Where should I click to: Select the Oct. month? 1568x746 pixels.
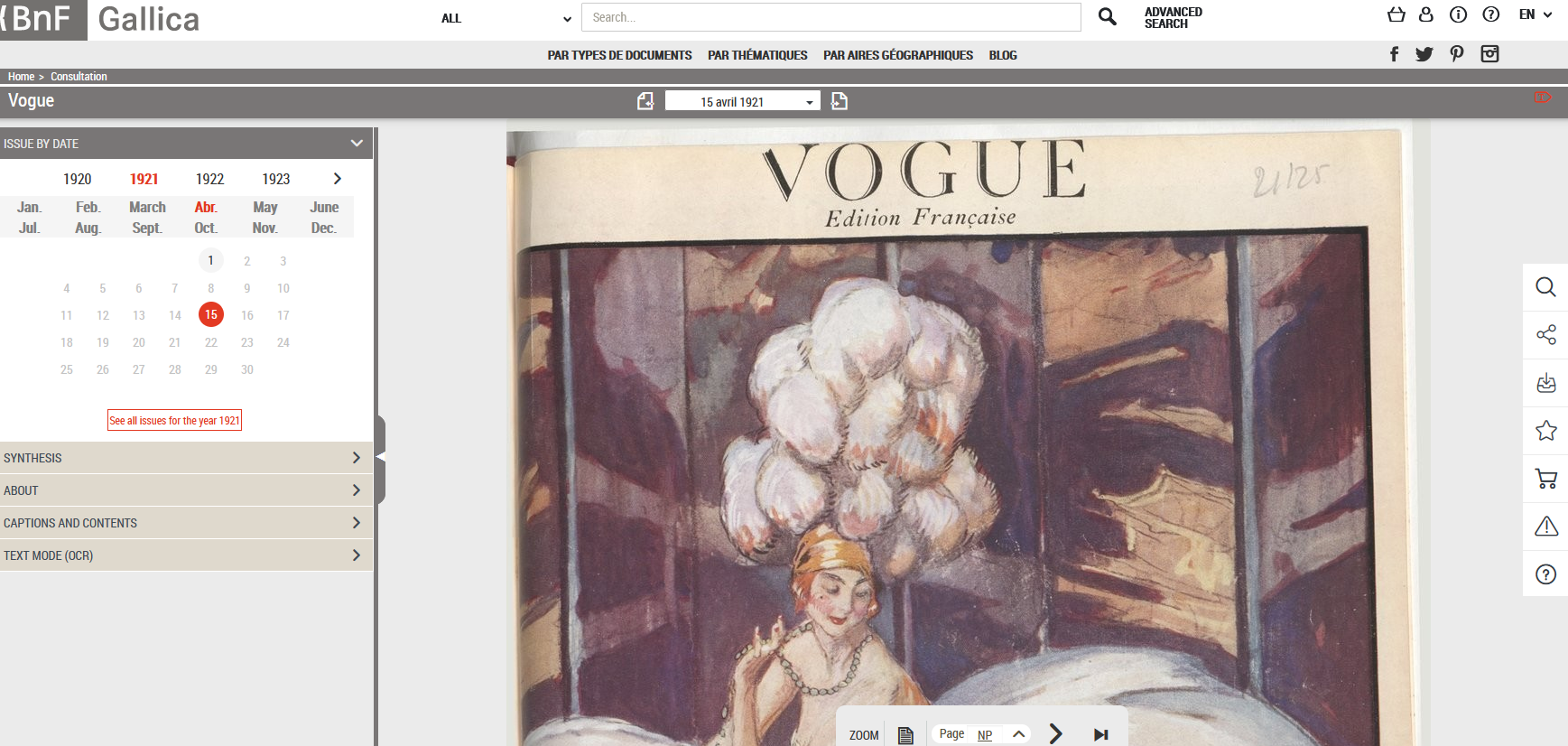(x=206, y=228)
